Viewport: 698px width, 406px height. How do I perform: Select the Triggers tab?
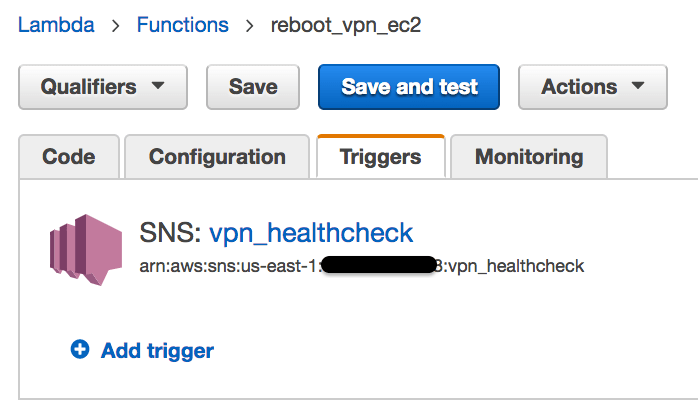(380, 157)
